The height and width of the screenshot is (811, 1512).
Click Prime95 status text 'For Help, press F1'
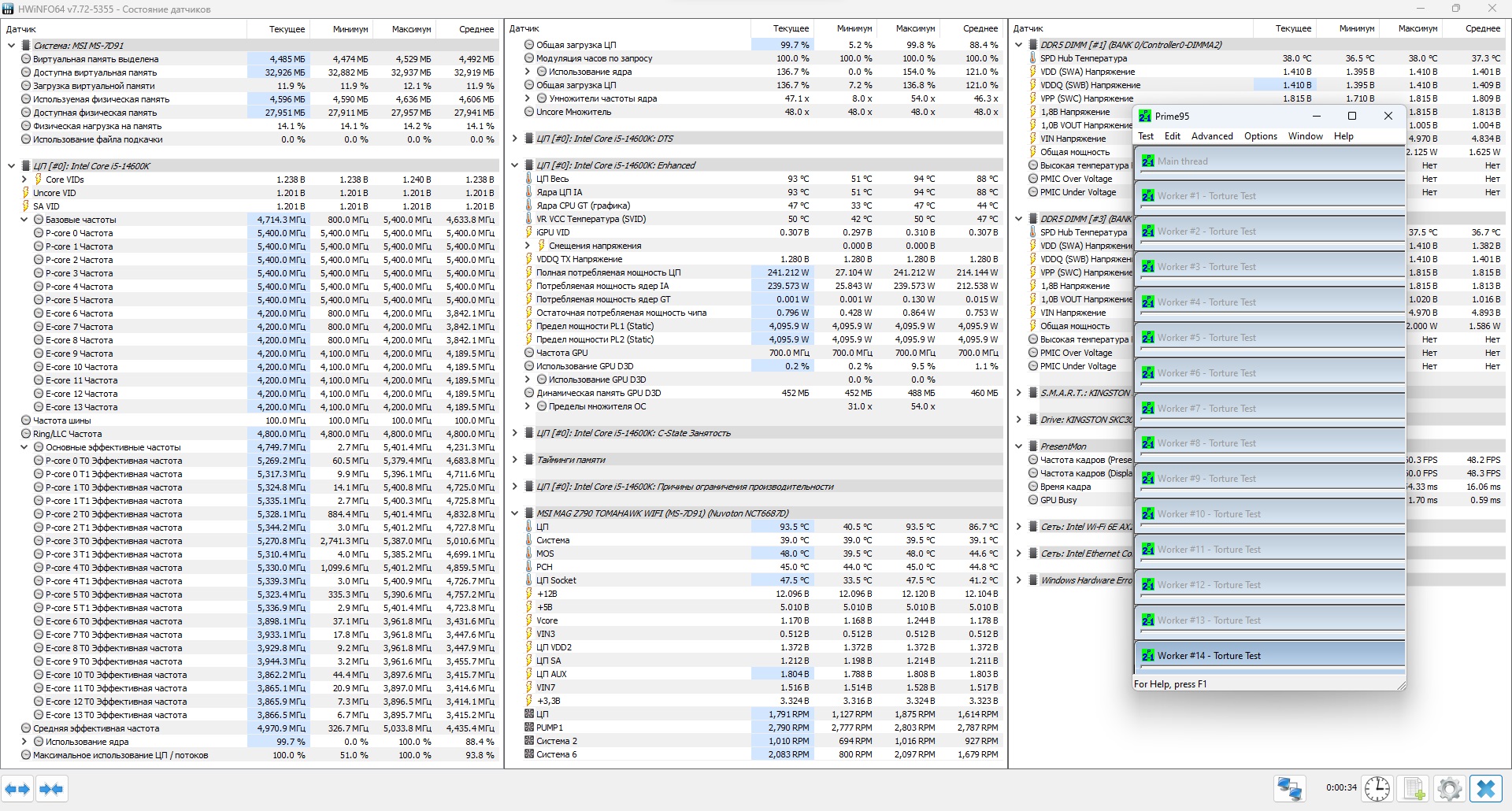point(1170,684)
